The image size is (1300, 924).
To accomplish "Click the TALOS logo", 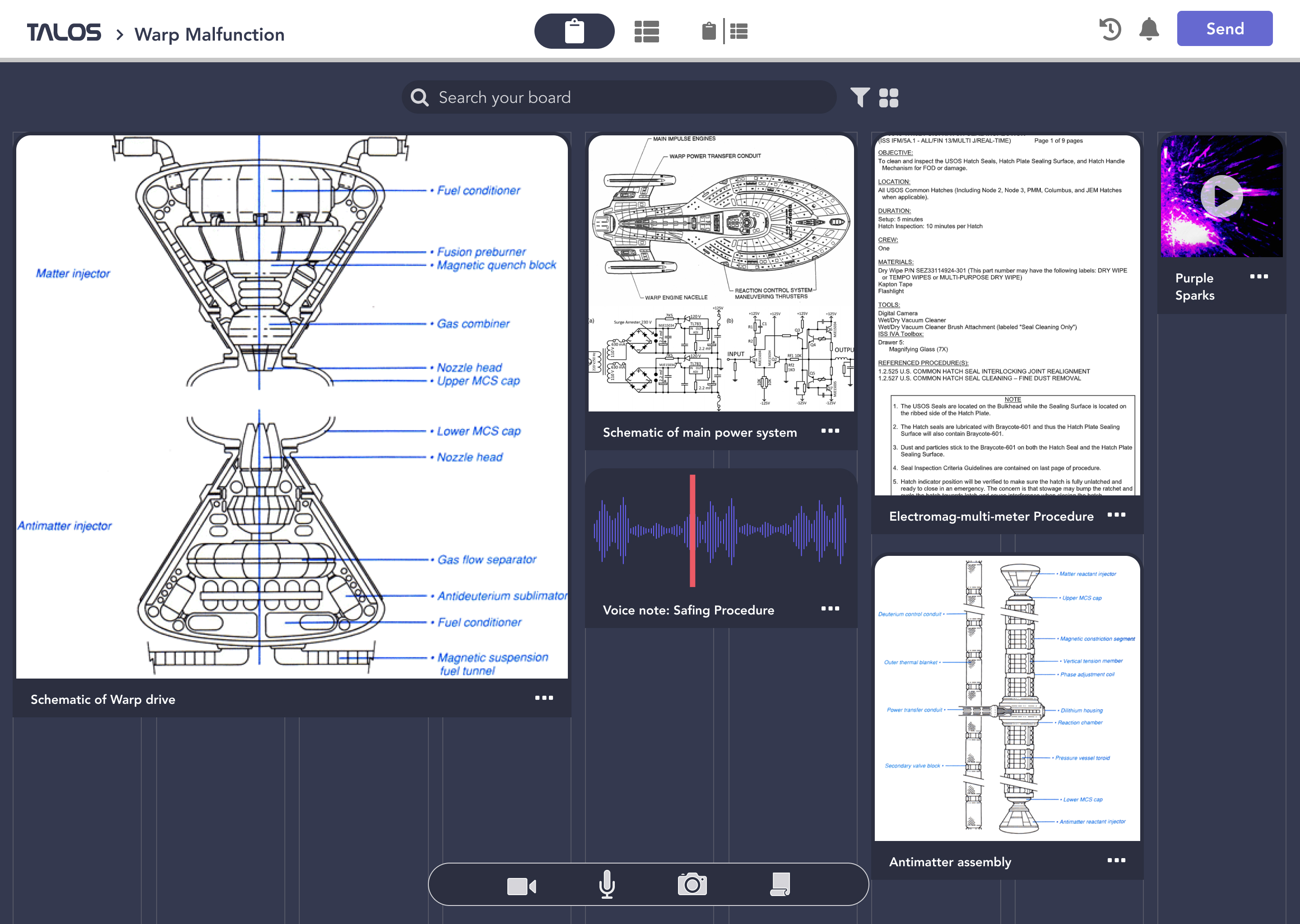I will [64, 32].
